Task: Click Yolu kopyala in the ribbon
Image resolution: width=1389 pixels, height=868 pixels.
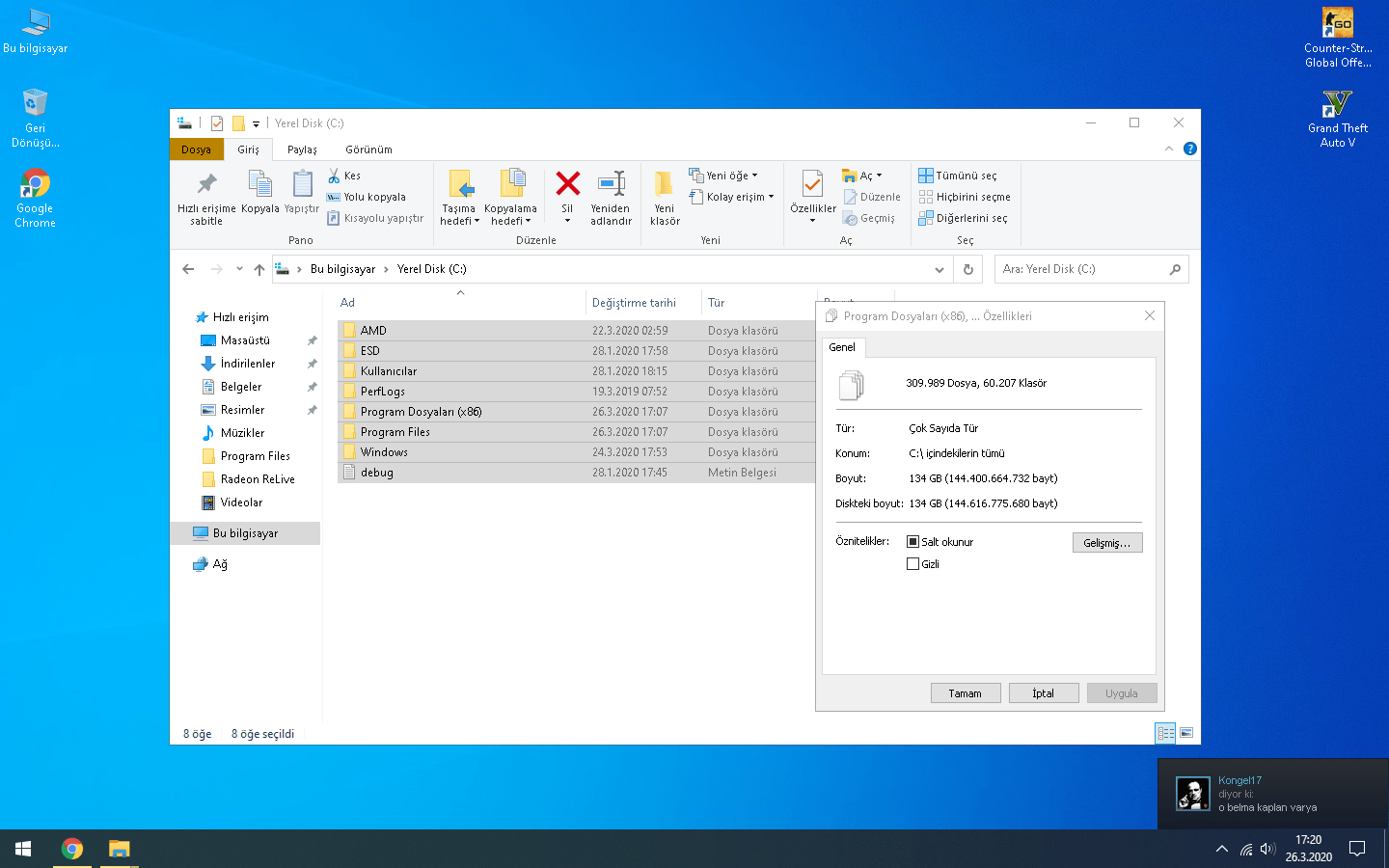Action: pyautogui.click(x=367, y=197)
